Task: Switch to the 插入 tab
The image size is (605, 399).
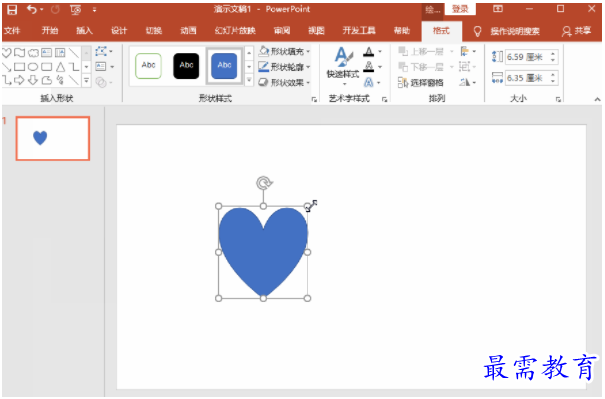Action: point(84,30)
